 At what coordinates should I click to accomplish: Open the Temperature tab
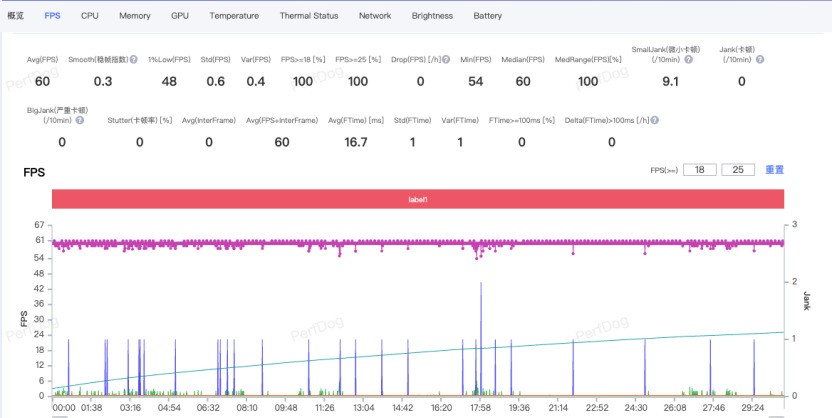pos(234,16)
